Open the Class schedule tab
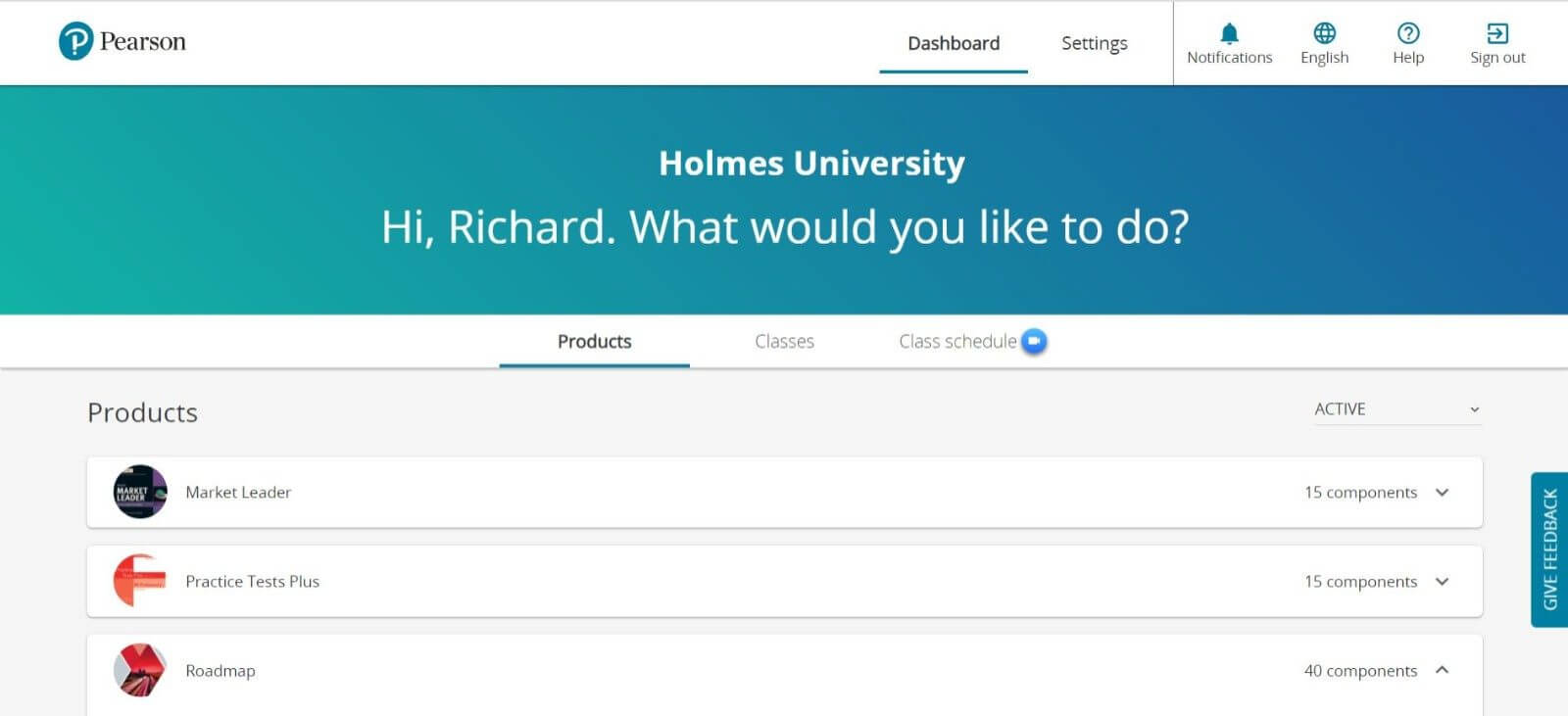Viewport: 1568px width, 716px height. [957, 341]
